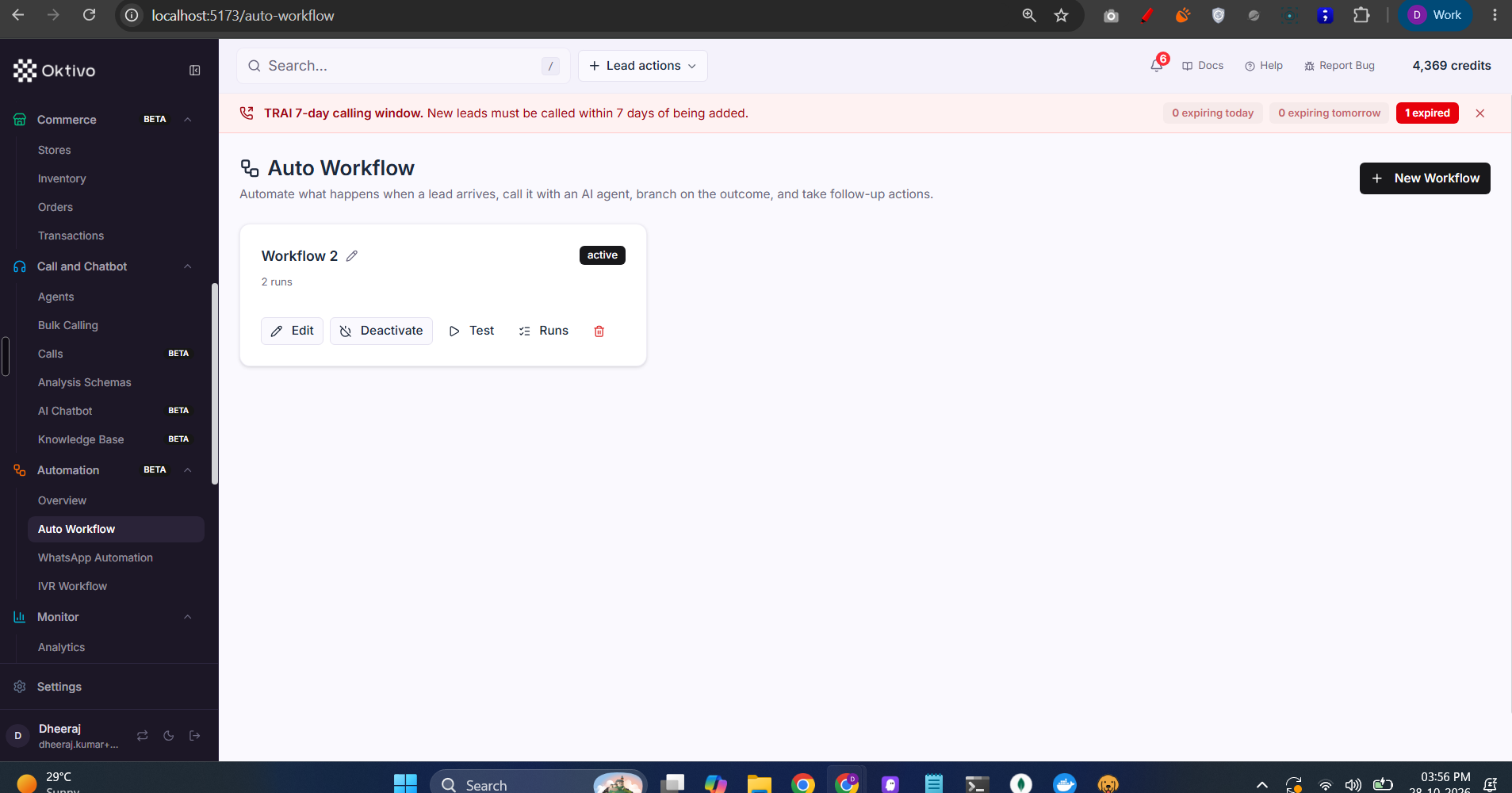Click the Oktivo logo
This screenshot has height=793, width=1512.
54,71
